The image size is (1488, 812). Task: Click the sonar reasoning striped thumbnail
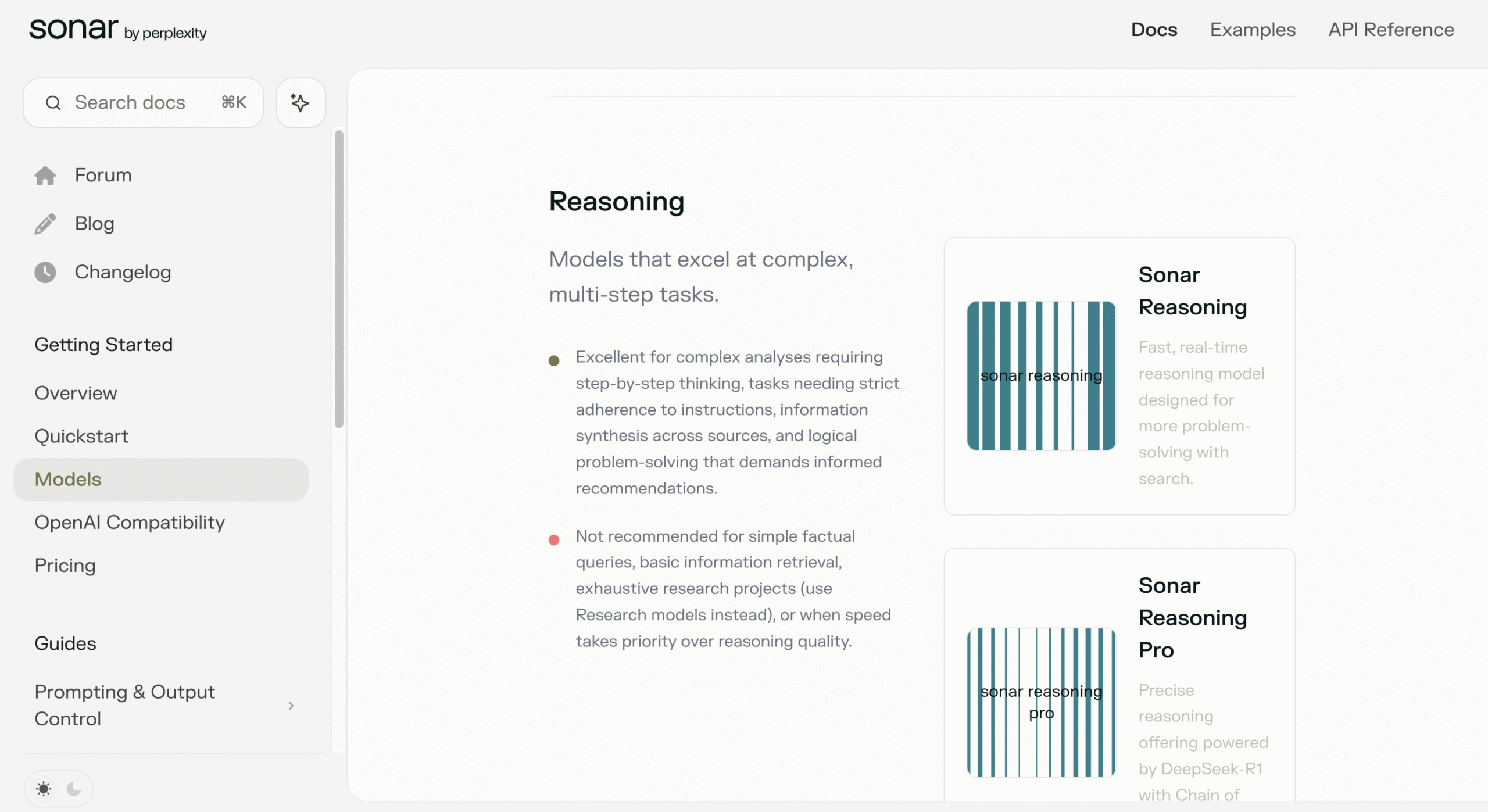1041,375
